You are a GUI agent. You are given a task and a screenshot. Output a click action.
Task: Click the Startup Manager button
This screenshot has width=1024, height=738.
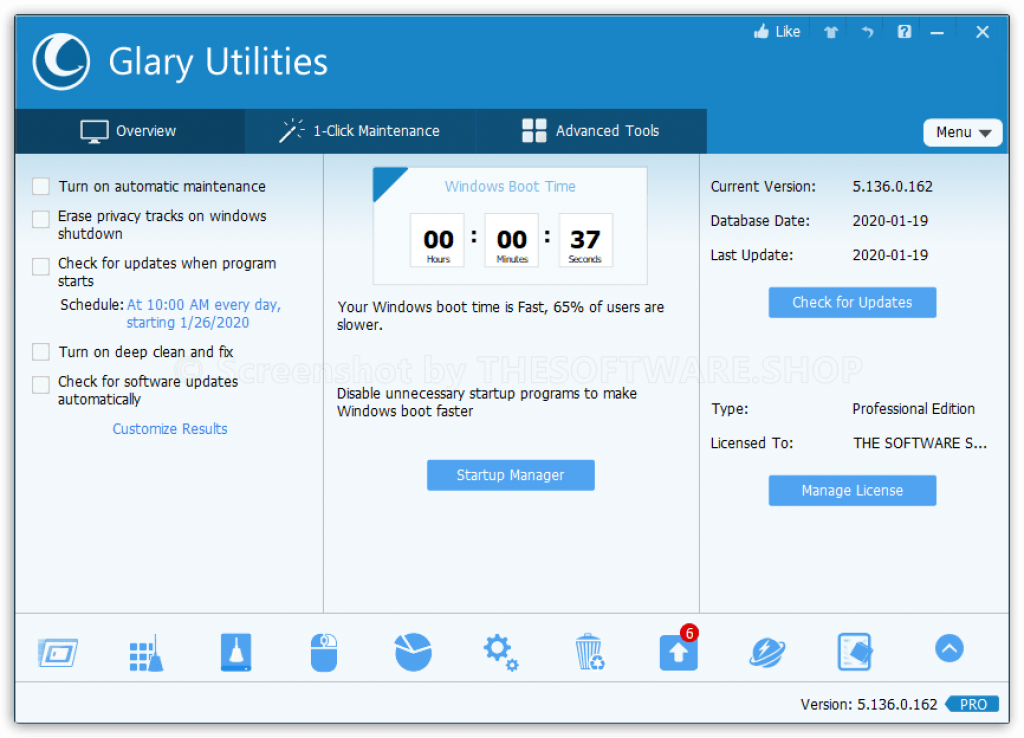(510, 475)
